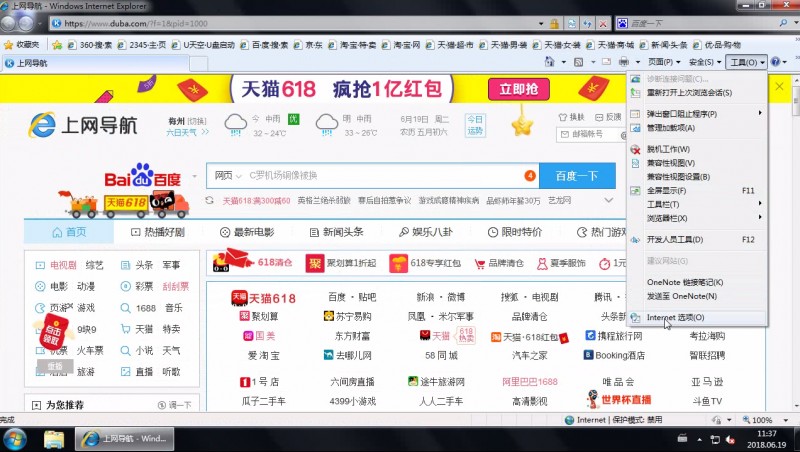Click the 百度一下 search button
Image resolution: width=800 pixels, height=452 pixels.
tap(577, 176)
